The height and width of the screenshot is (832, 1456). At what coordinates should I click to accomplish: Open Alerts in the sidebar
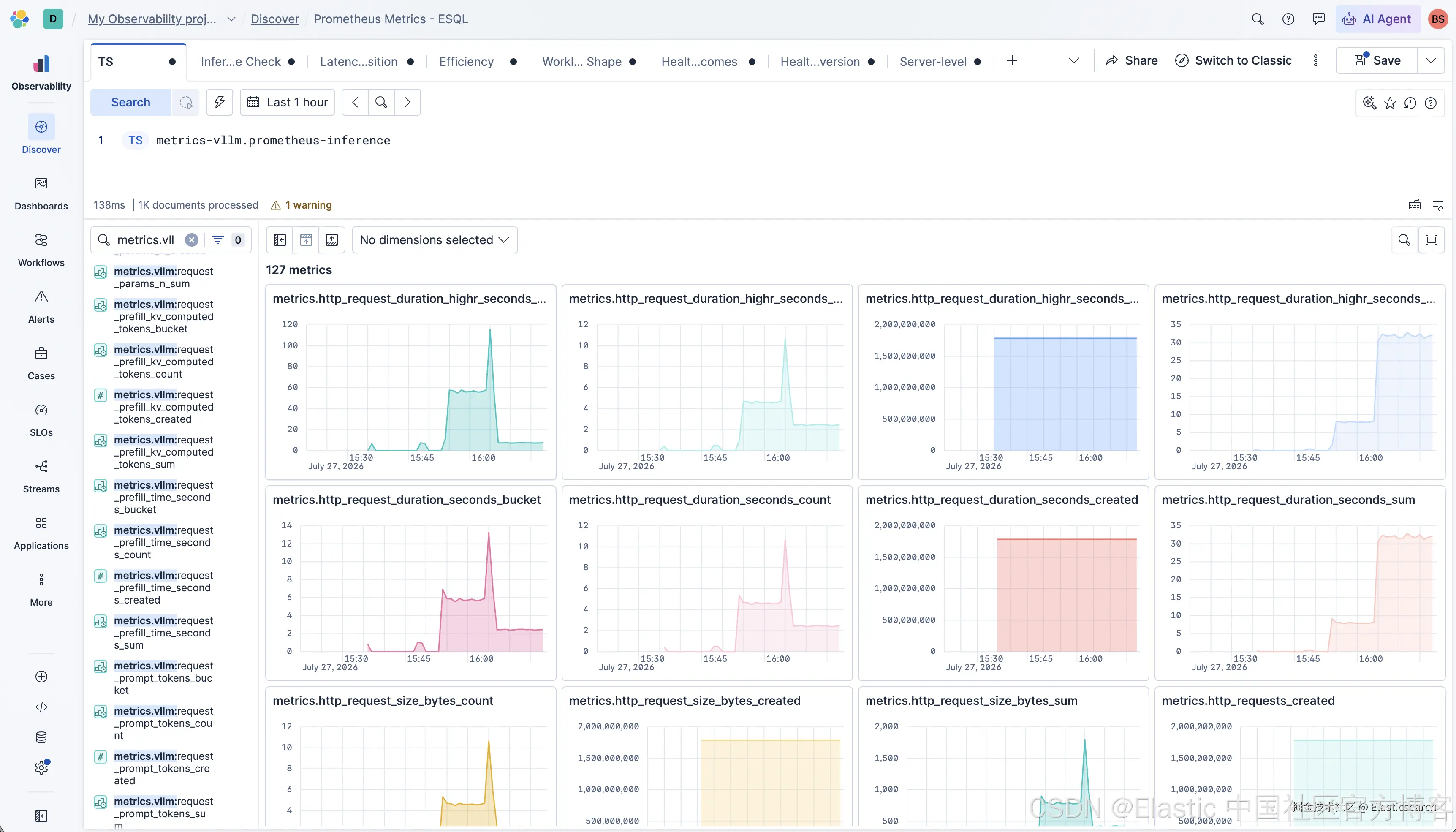41,307
